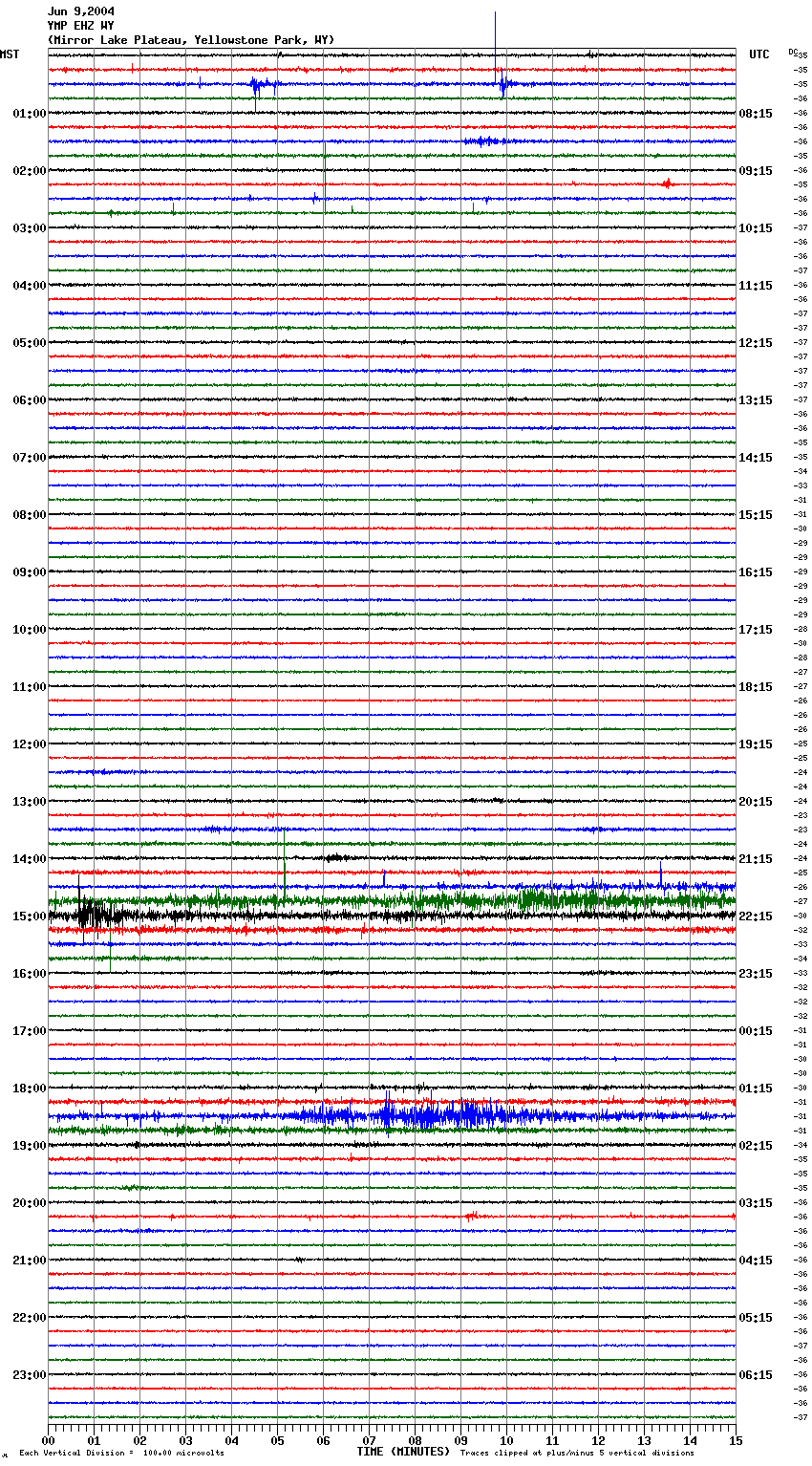Click minute tick label '12' on x-axis

[x=599, y=1440]
